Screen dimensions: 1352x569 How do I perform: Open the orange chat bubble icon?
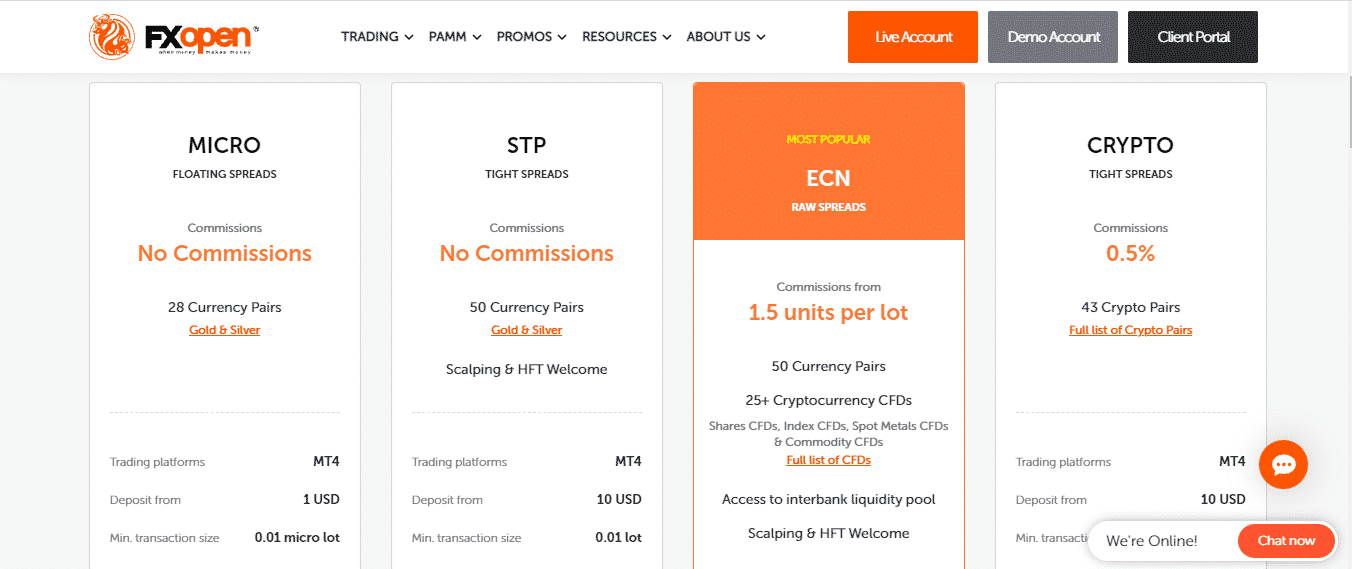pos(1283,465)
